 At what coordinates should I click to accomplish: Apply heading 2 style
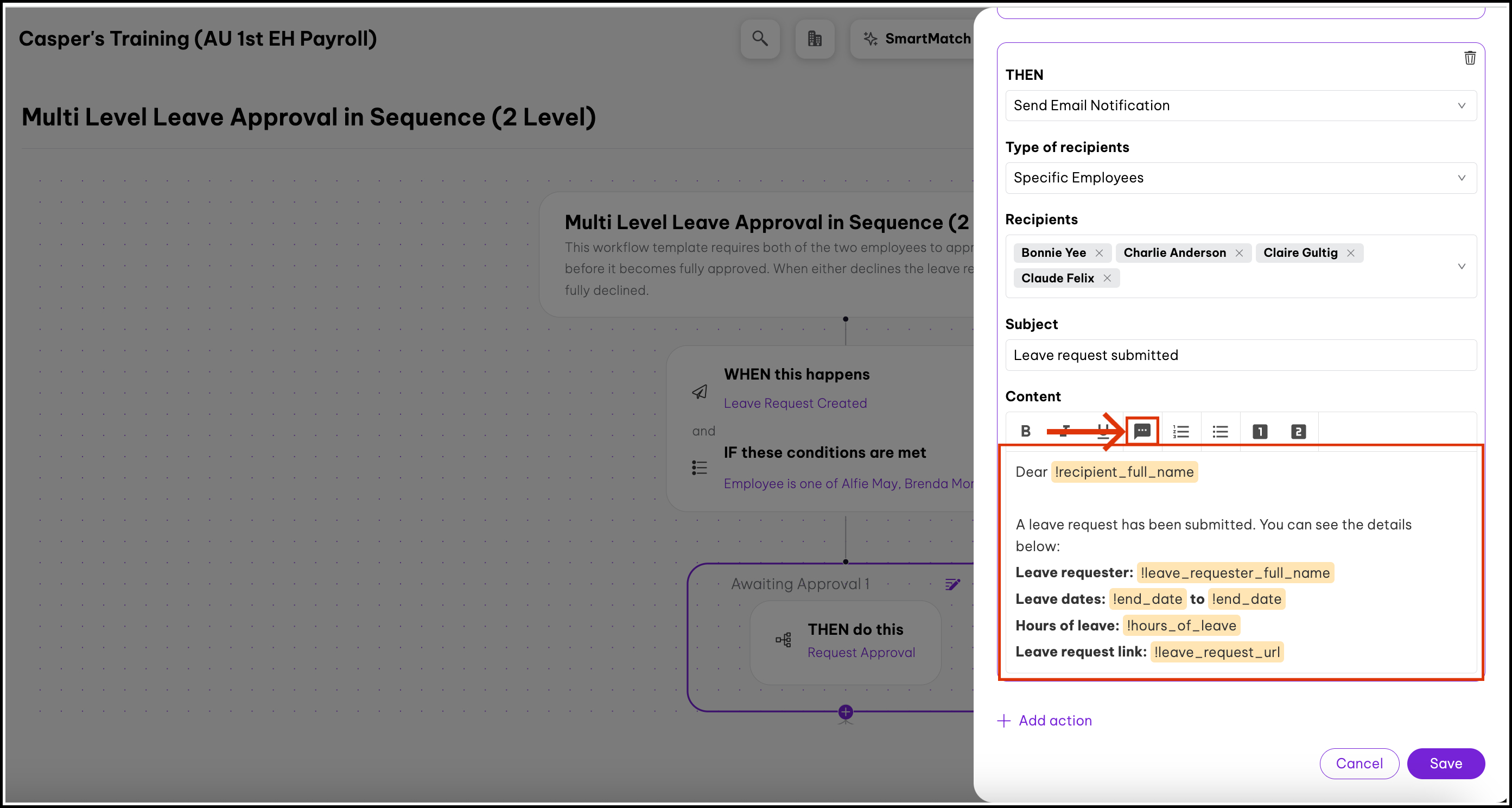tap(1298, 432)
